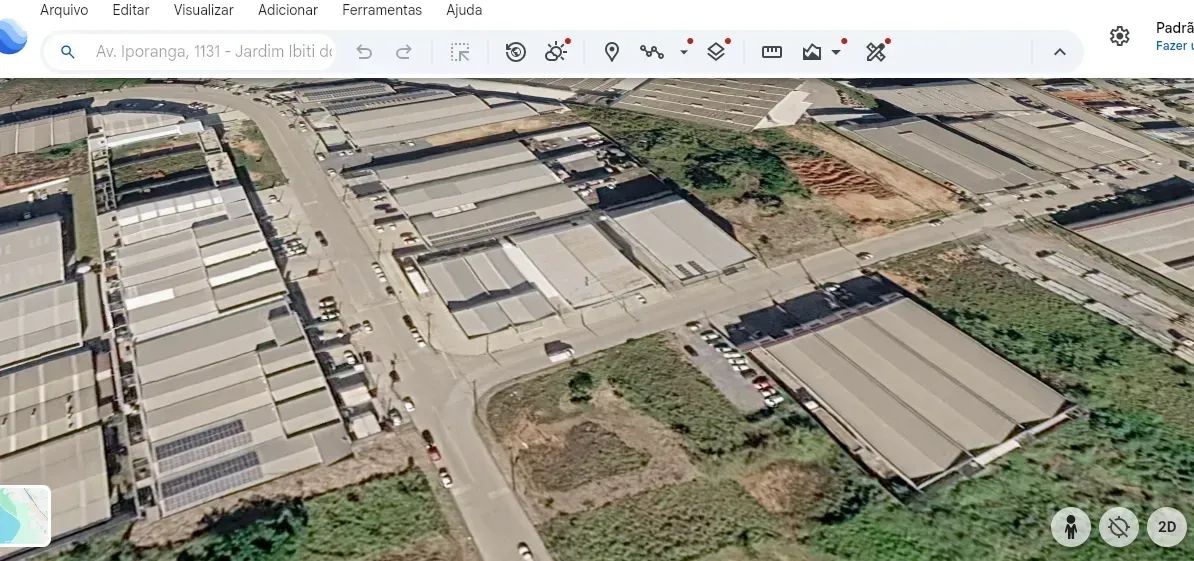
Task: Click the redo arrow icon
Action: 404,52
